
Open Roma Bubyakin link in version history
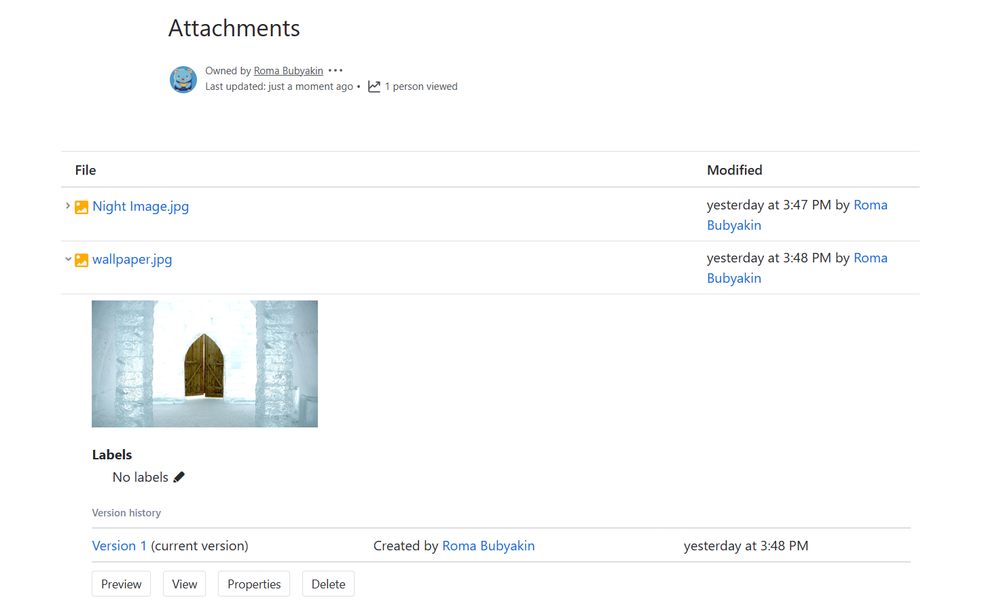pyautogui.click(x=488, y=545)
